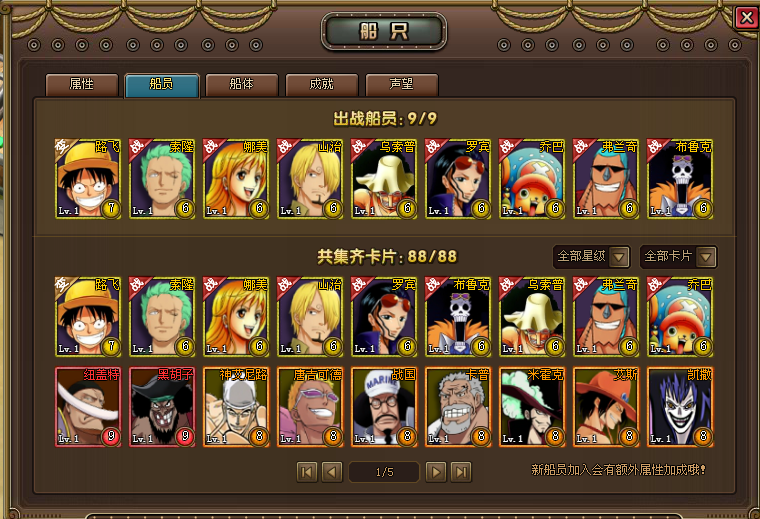Select 战国 marine card
Image resolution: width=760 pixels, height=519 pixels.
(384, 407)
